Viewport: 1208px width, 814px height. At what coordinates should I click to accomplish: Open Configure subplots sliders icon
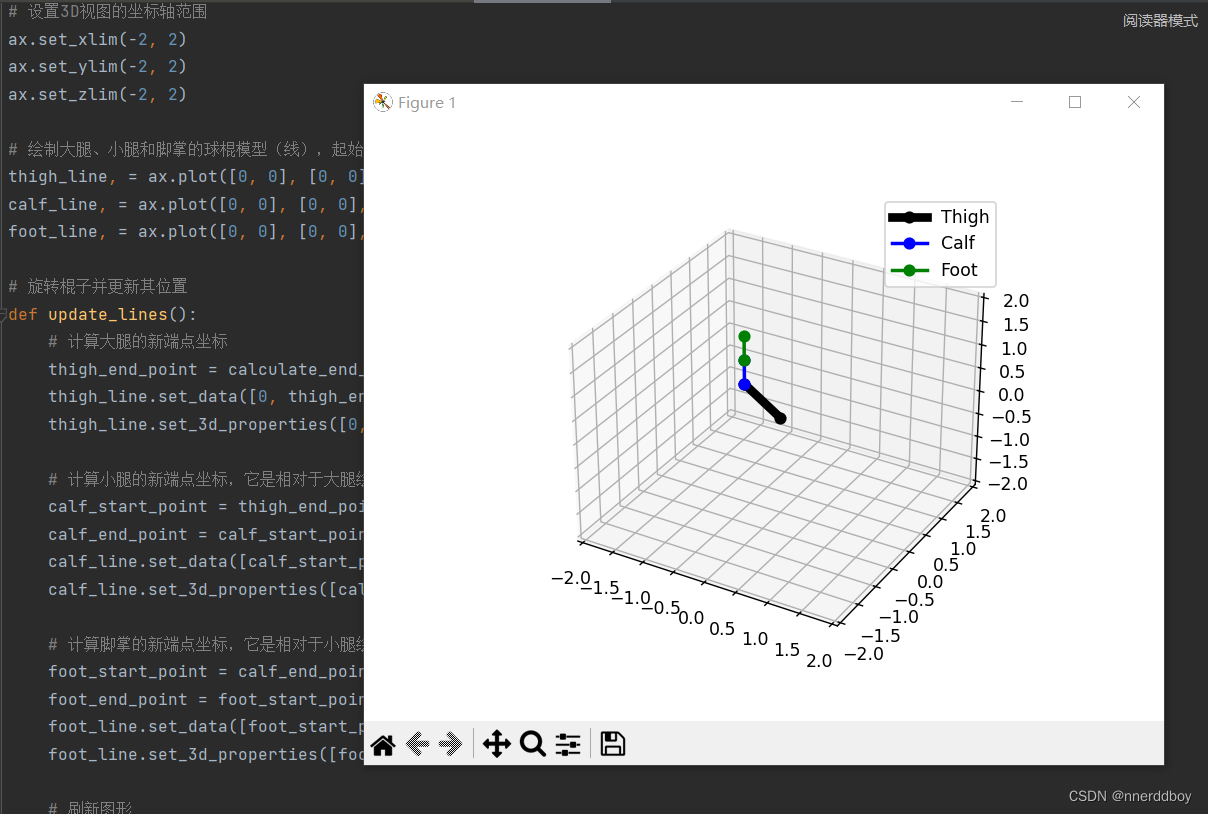click(568, 744)
